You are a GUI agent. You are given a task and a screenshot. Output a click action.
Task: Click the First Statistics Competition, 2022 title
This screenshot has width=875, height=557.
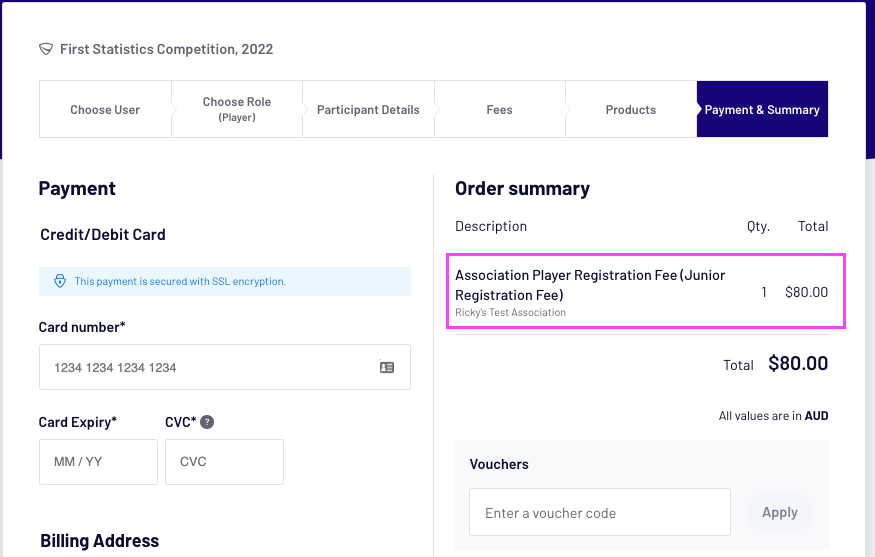pos(166,49)
